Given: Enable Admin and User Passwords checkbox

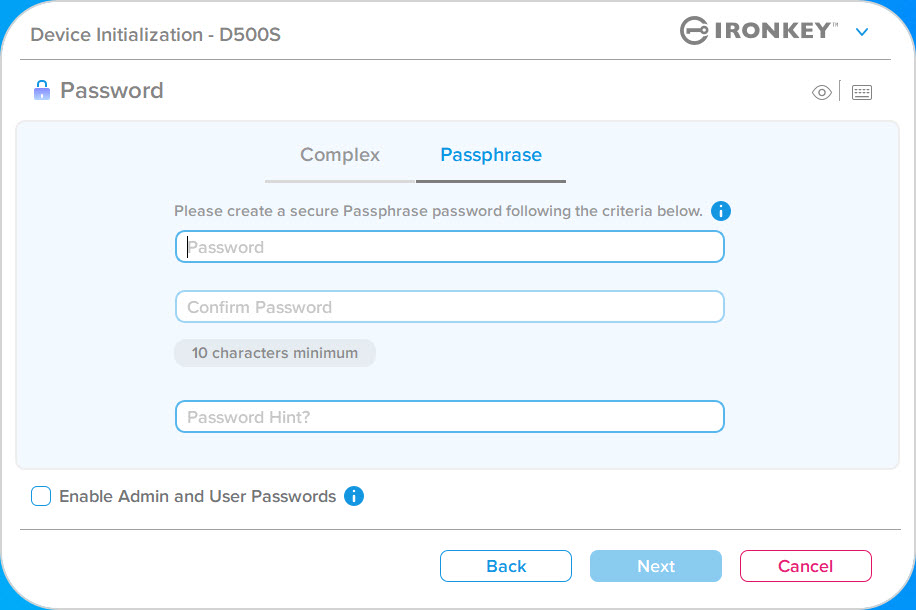Looking at the screenshot, I should (x=41, y=496).
